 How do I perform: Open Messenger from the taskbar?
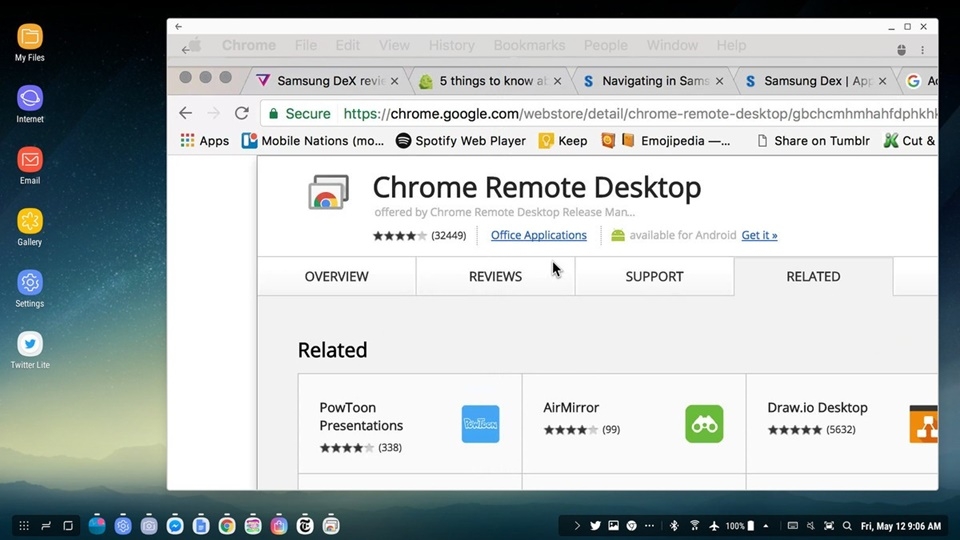[x=175, y=525]
